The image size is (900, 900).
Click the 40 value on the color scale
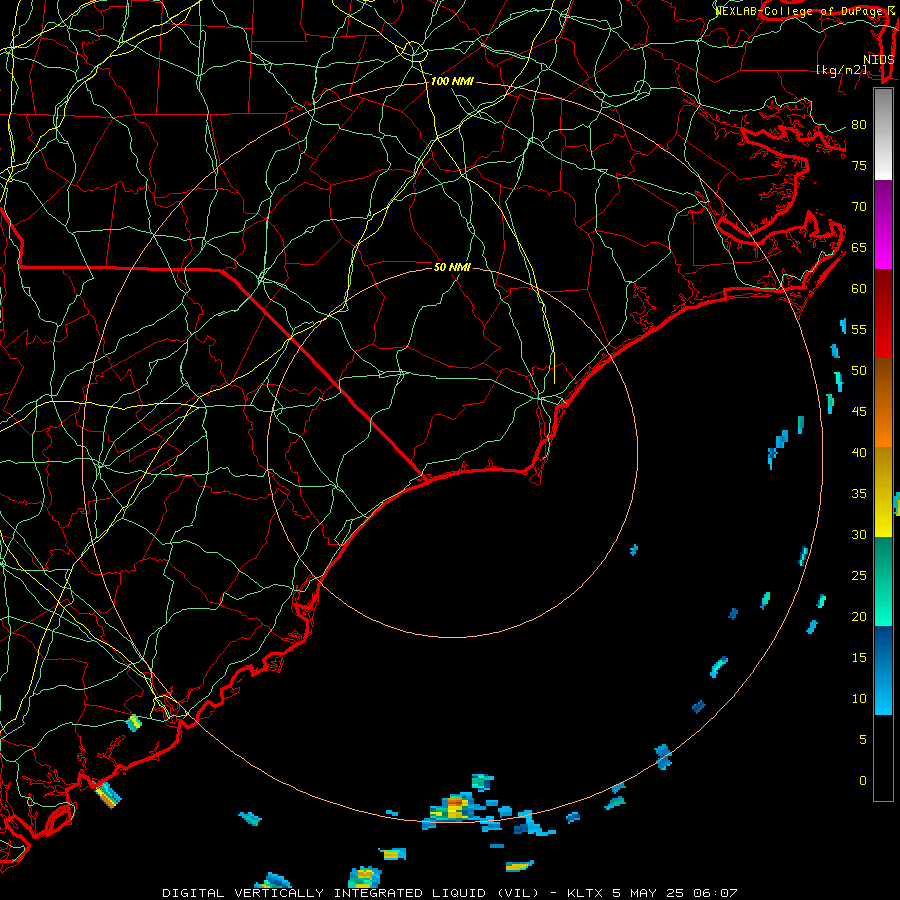859,452
